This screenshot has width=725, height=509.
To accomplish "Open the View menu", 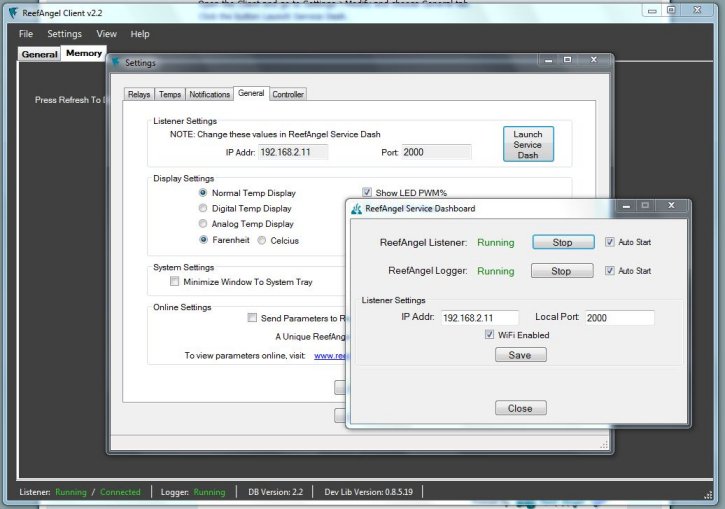I will coord(106,34).
